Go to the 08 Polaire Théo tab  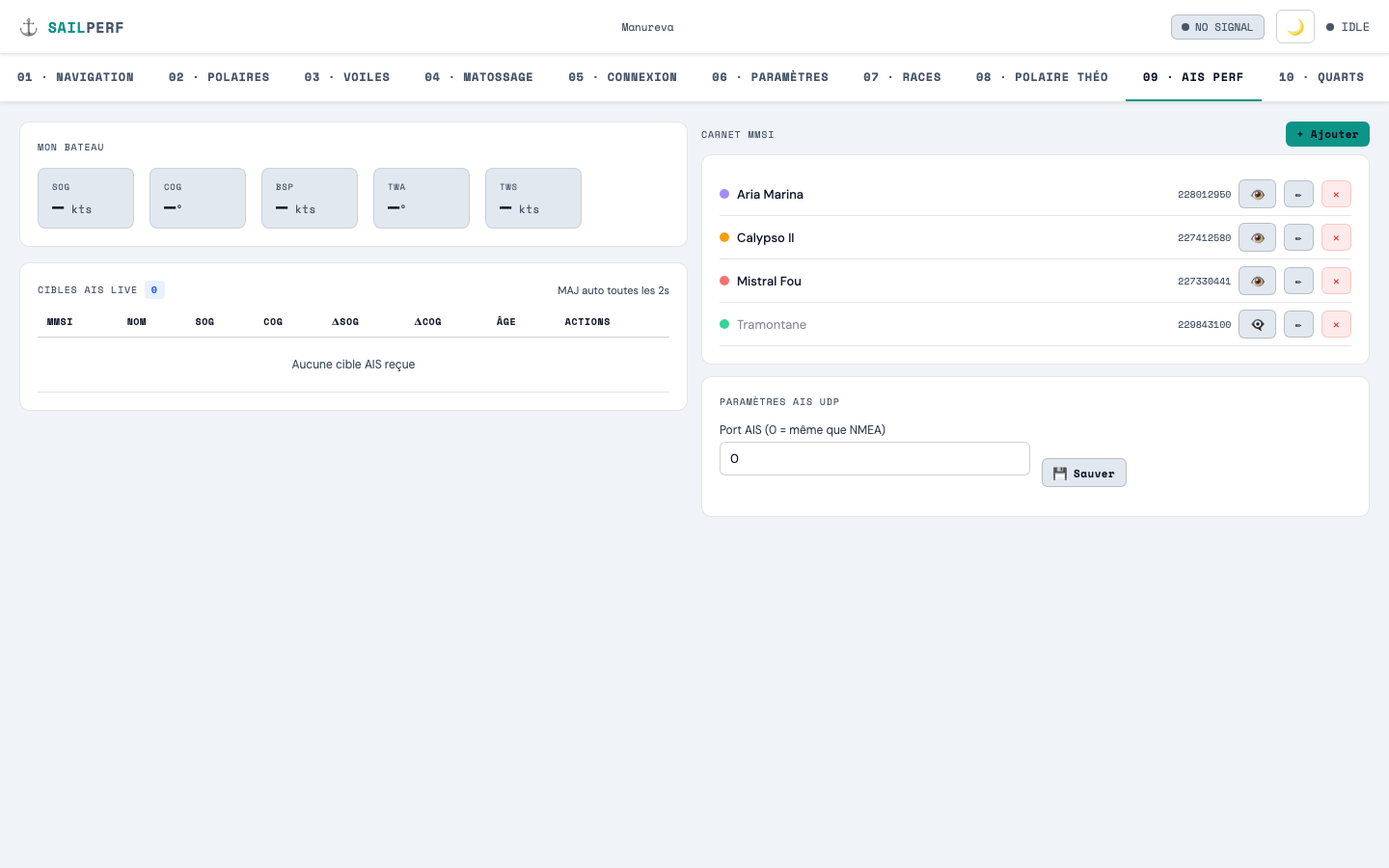[x=1042, y=77]
